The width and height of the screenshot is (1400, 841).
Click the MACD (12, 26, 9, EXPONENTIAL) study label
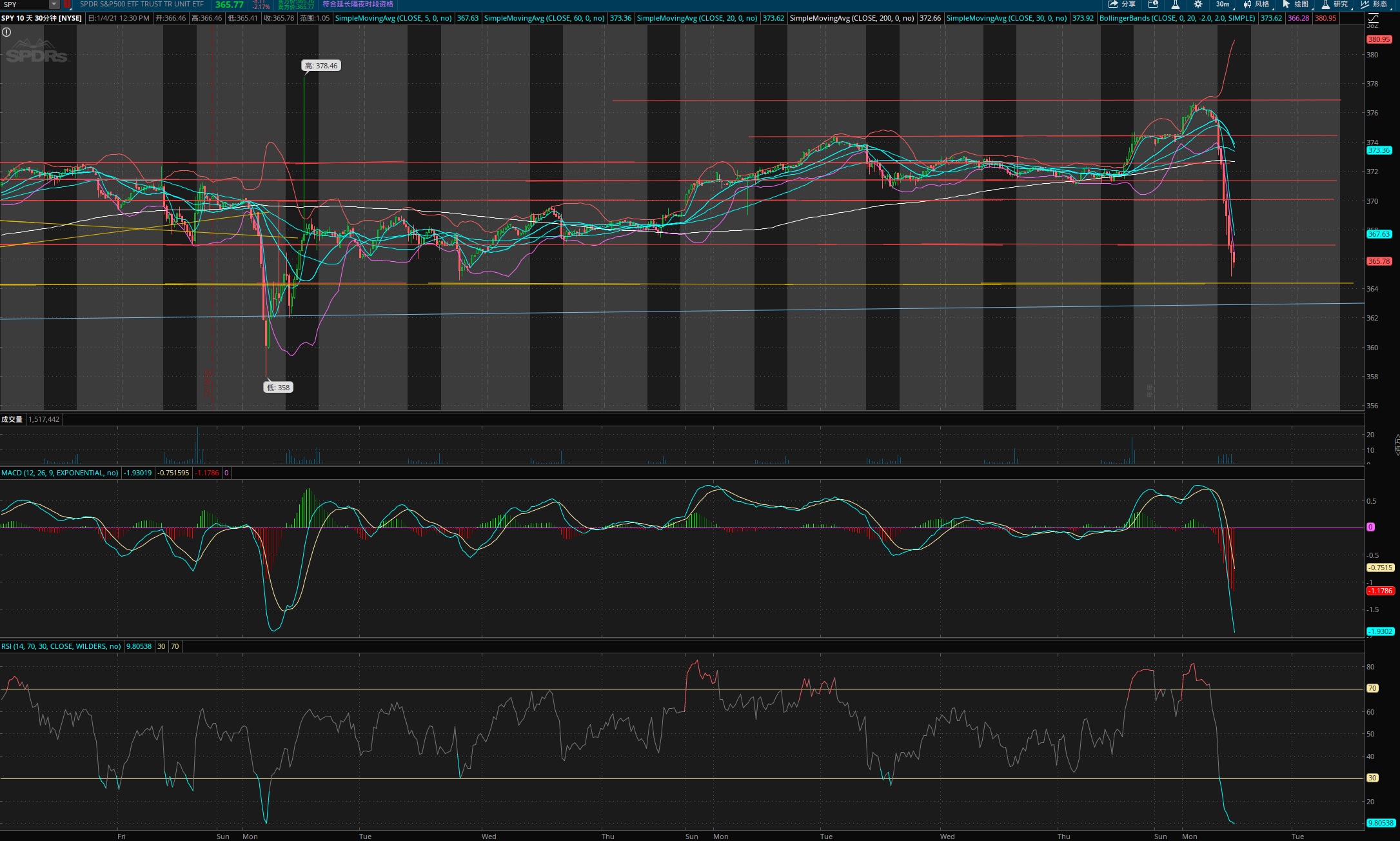[x=60, y=473]
